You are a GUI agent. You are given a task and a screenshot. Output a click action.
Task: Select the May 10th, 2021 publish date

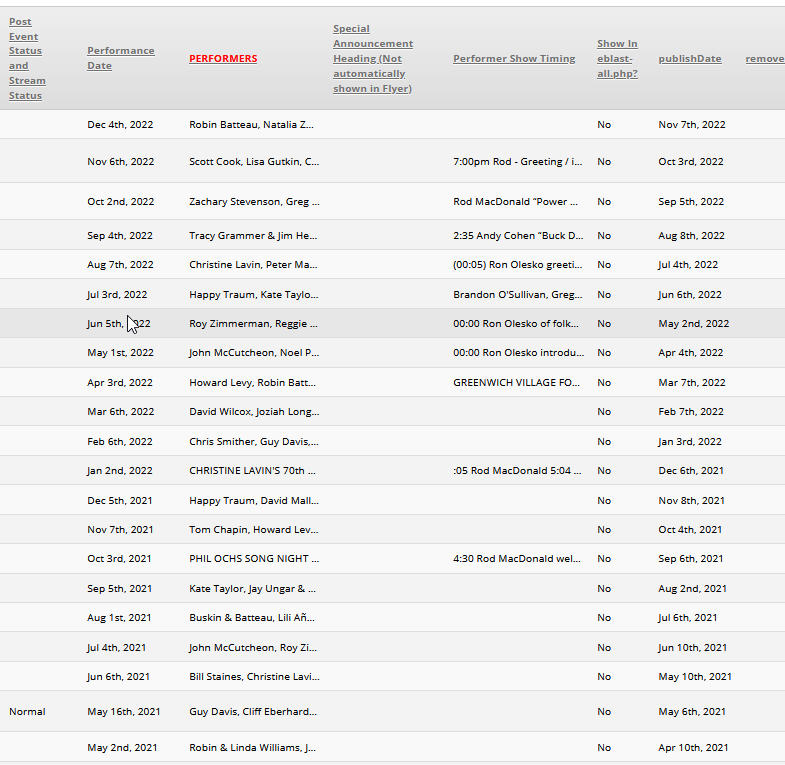[x=694, y=677]
